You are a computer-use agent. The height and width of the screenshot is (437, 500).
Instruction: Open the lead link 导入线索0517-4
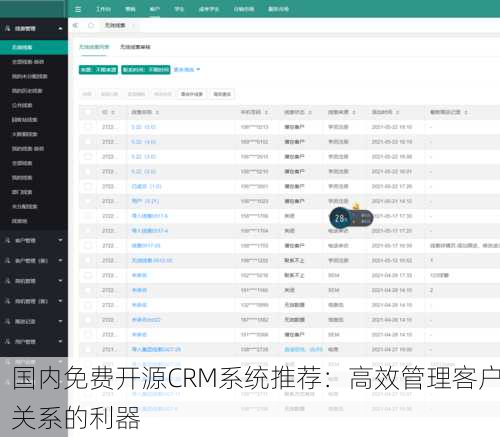pos(149,231)
